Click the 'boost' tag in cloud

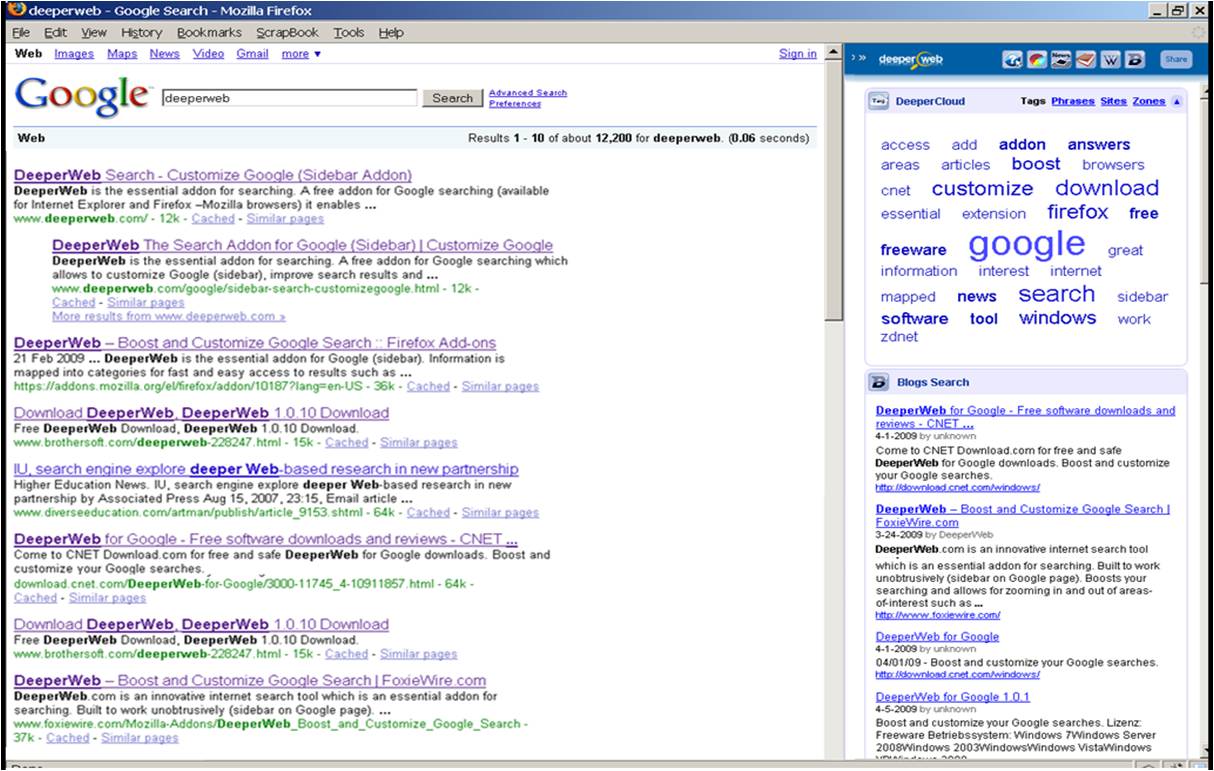point(1036,164)
